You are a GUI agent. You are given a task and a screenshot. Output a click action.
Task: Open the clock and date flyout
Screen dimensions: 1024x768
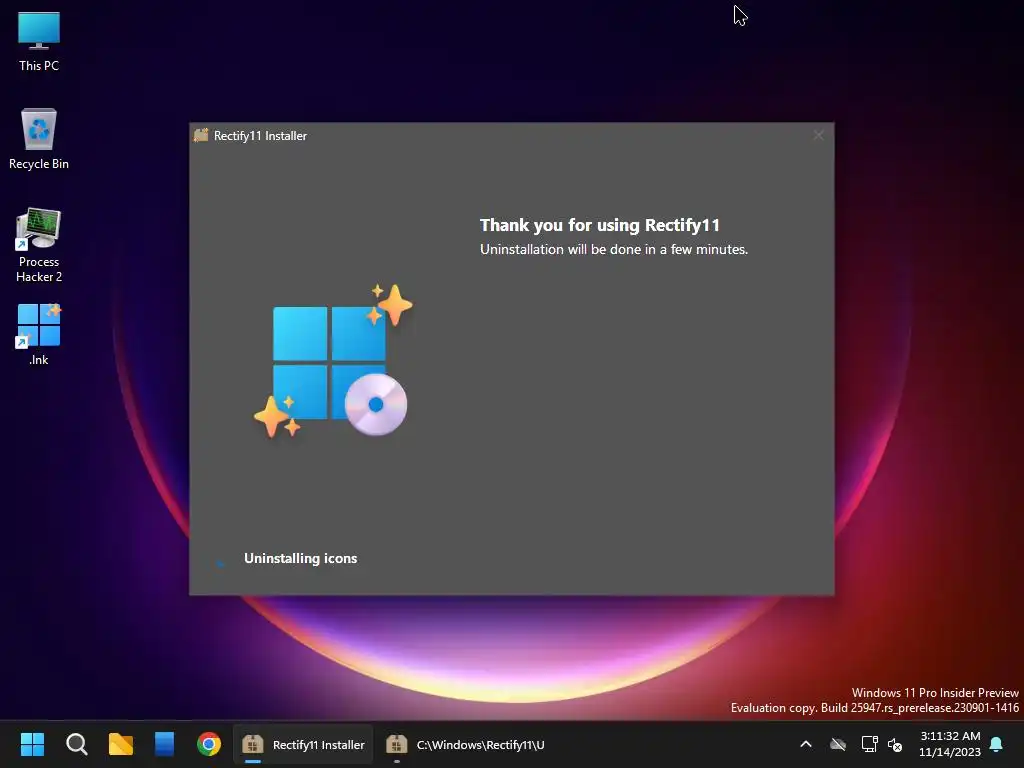click(x=950, y=744)
